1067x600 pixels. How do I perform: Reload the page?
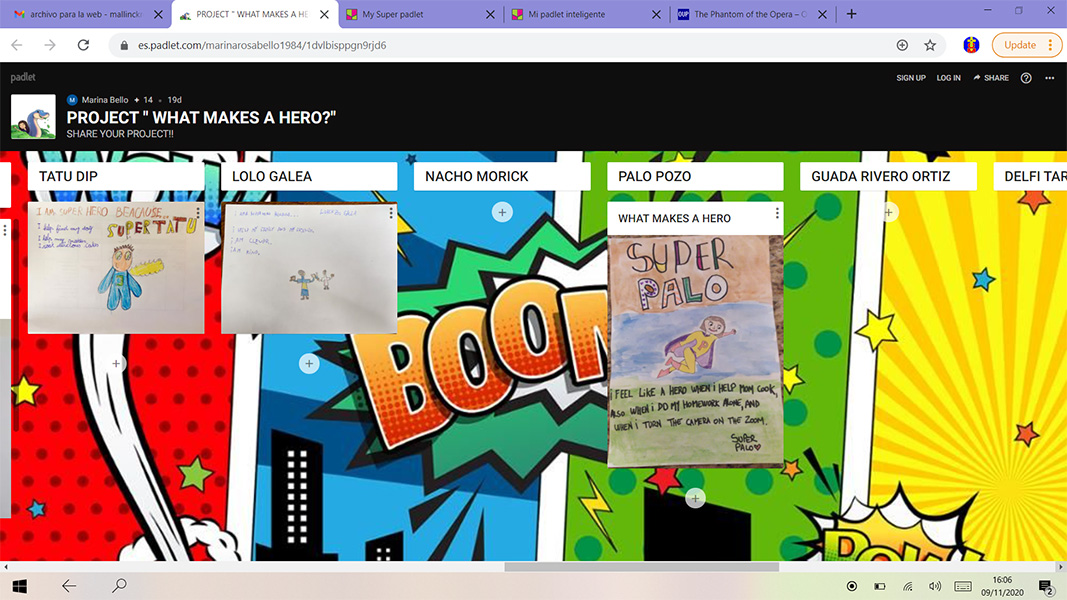(x=84, y=45)
